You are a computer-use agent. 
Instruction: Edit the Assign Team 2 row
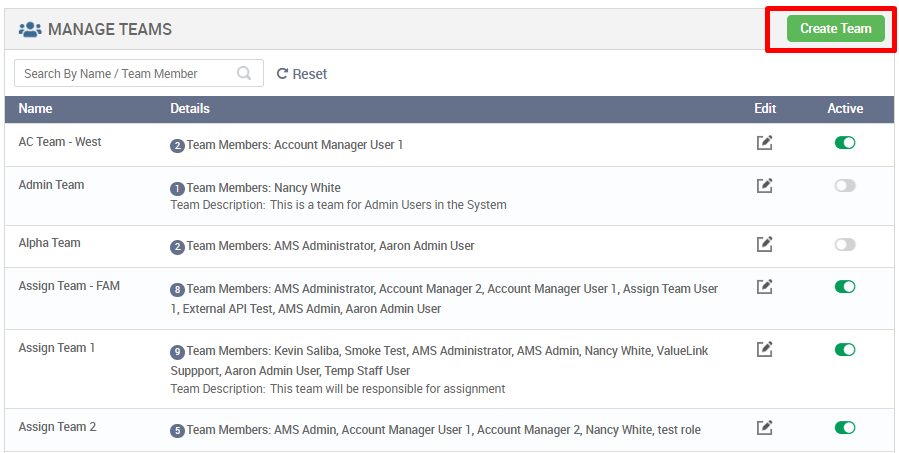pyautogui.click(x=764, y=427)
